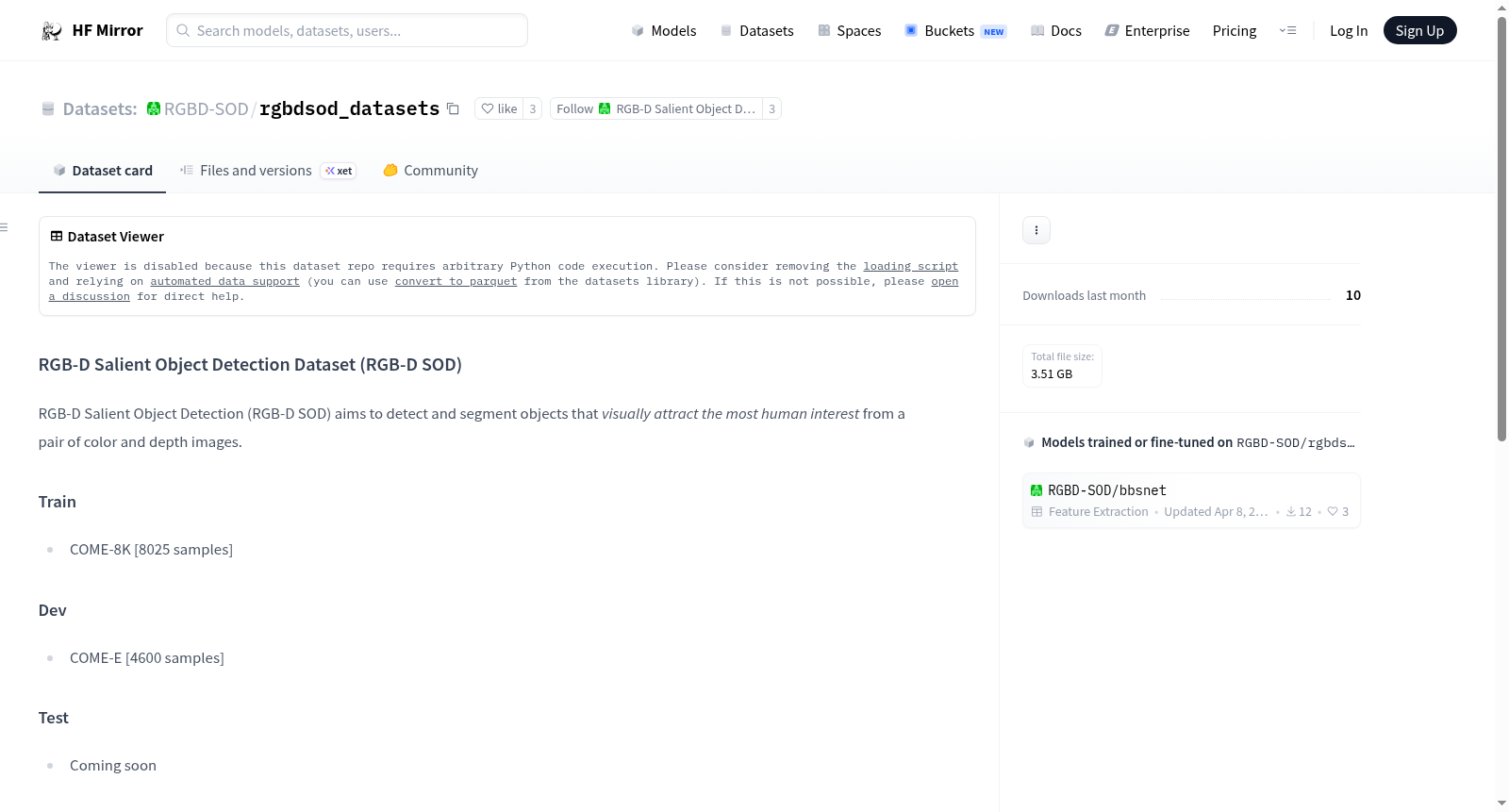1509x812 pixels.
Task: Click the left table-of-contents toggle icon
Action: pyautogui.click(x=5, y=227)
